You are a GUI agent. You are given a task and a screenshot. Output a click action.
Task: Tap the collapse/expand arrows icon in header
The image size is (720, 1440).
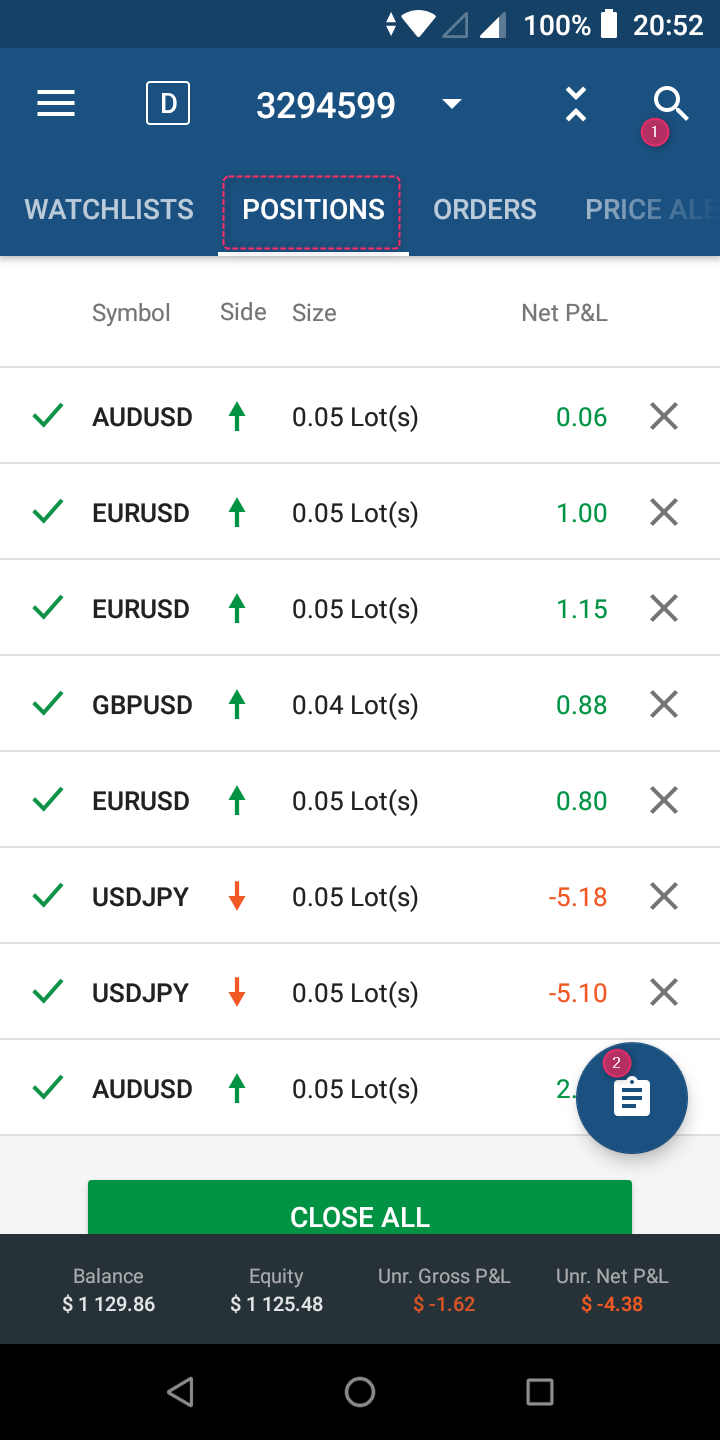575,104
